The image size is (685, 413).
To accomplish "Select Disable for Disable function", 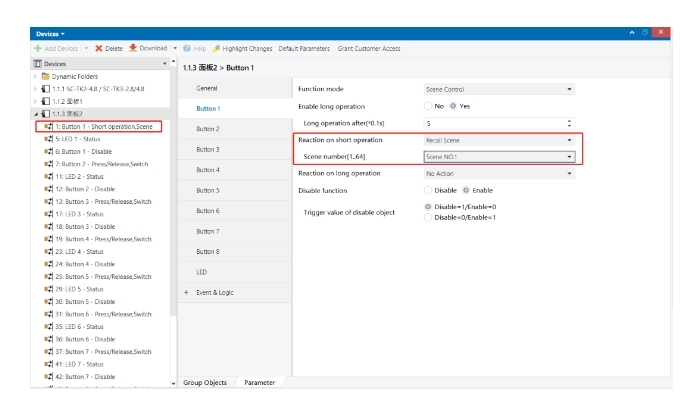I will pyautogui.click(x=429, y=190).
